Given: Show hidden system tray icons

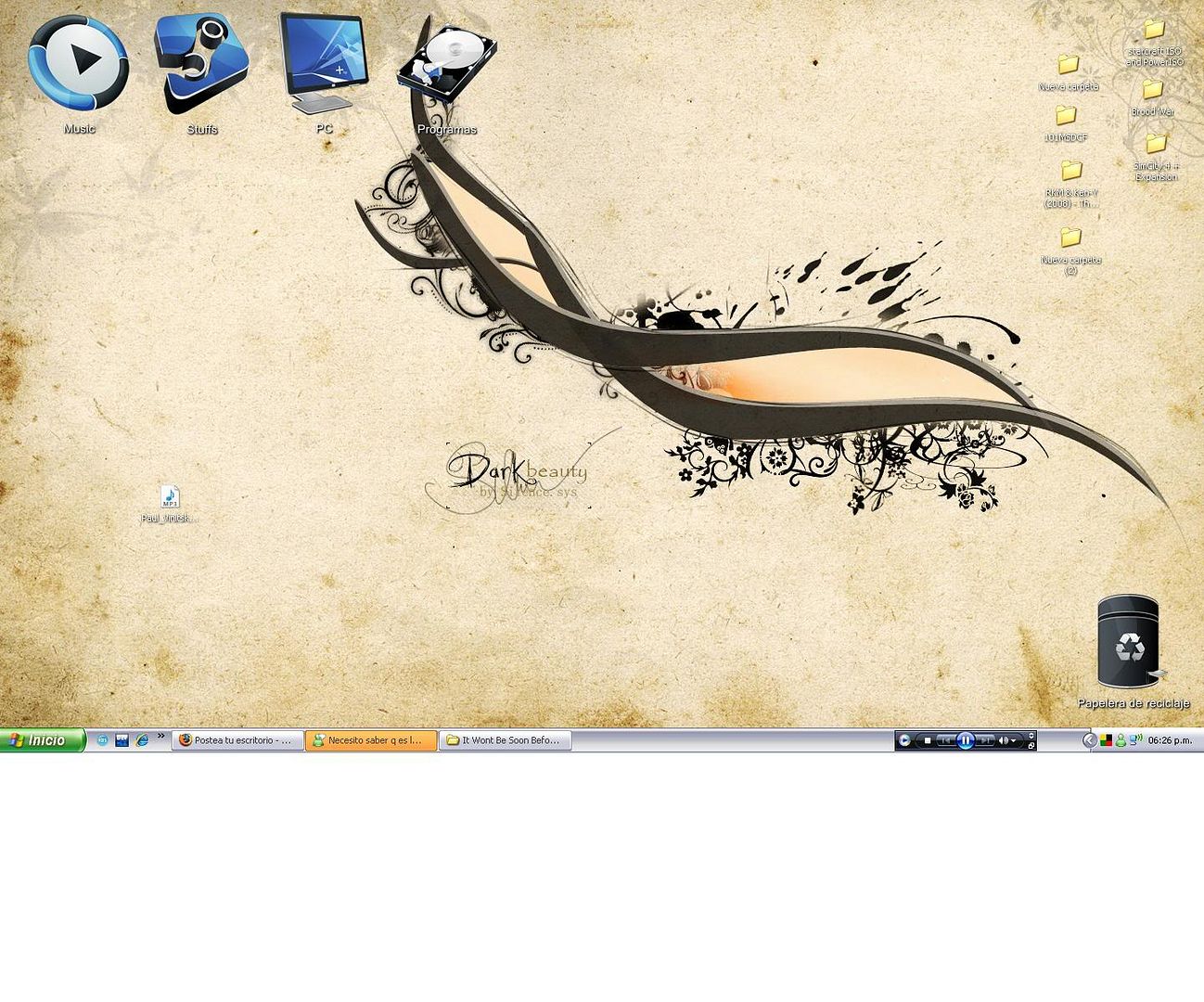Looking at the screenshot, I should 1090,740.
